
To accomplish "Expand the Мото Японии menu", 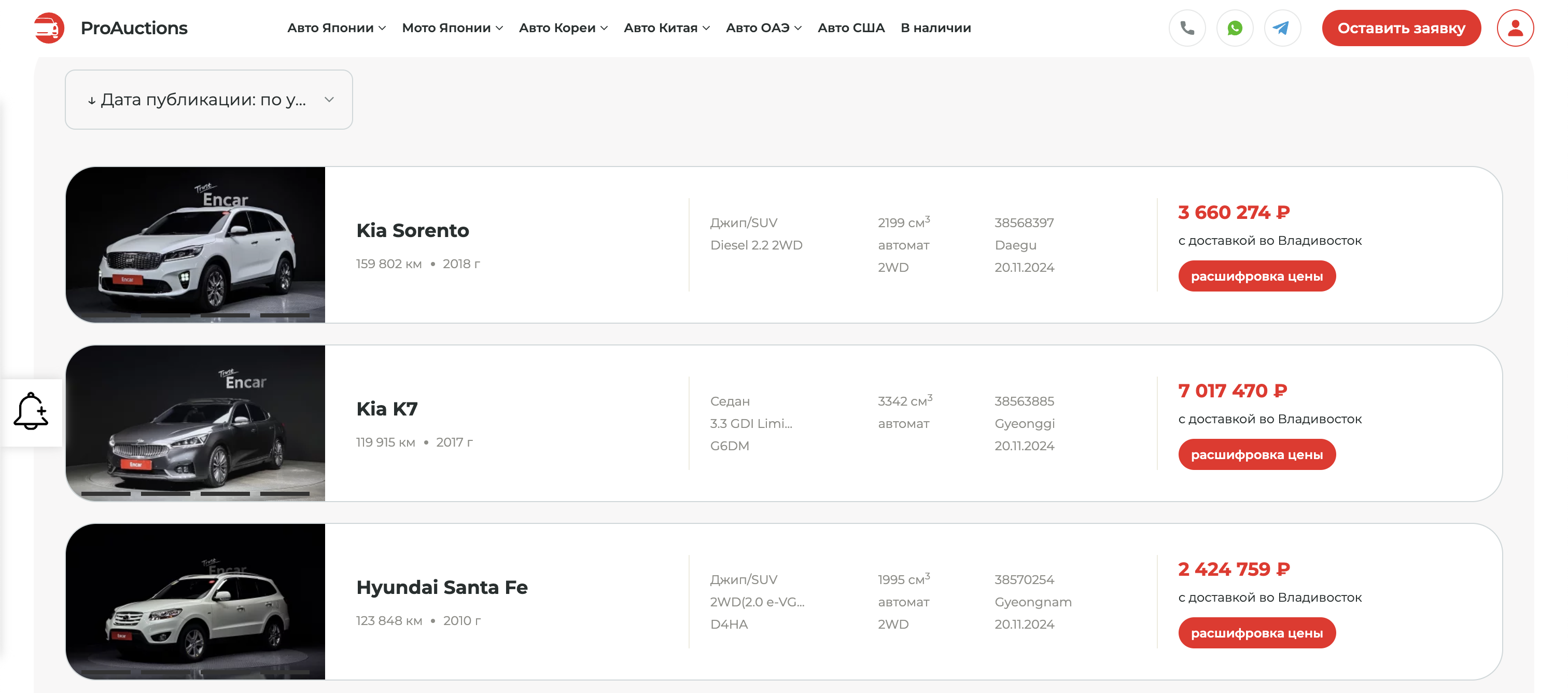I will pyautogui.click(x=452, y=28).
